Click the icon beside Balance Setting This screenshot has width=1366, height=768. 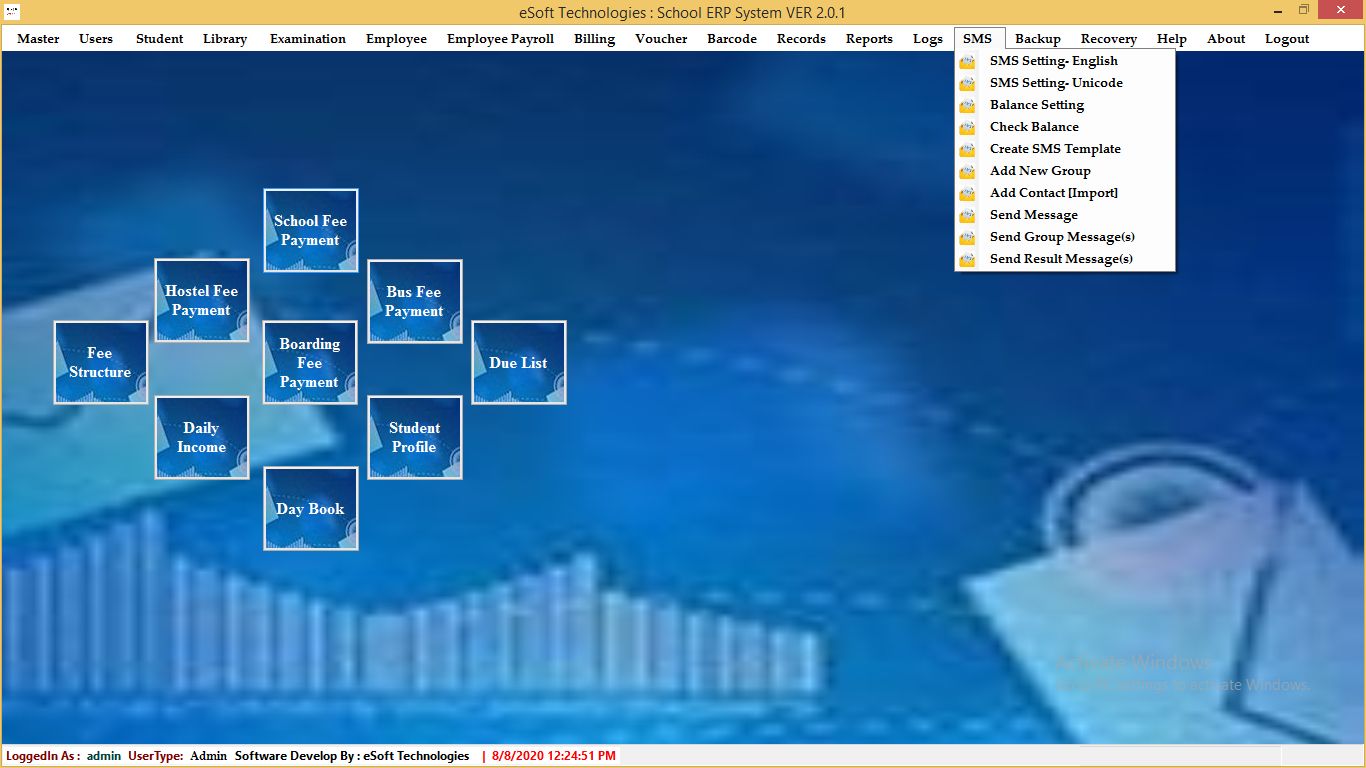pyautogui.click(x=967, y=105)
